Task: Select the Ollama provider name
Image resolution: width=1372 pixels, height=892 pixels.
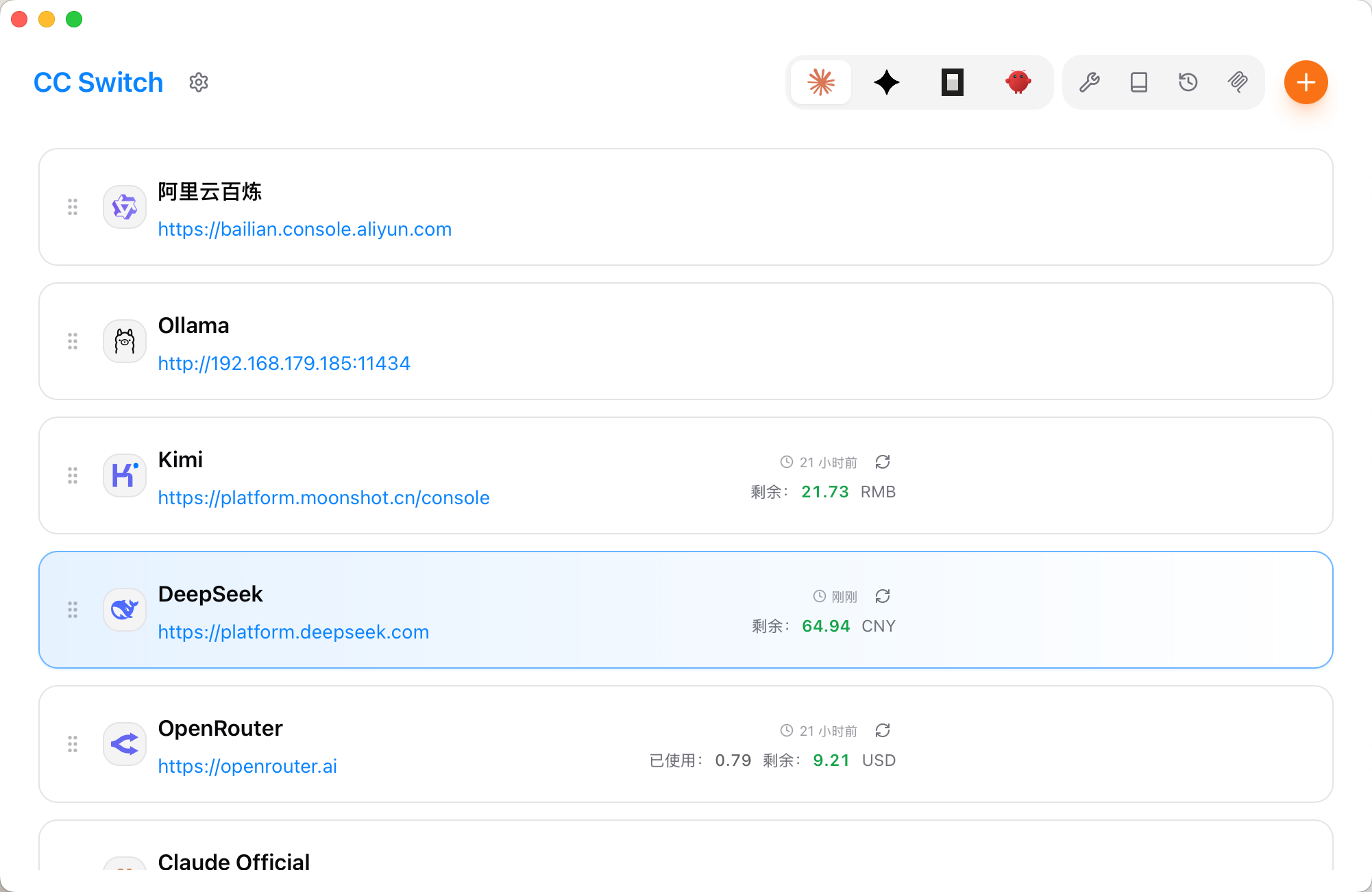Action: point(194,325)
